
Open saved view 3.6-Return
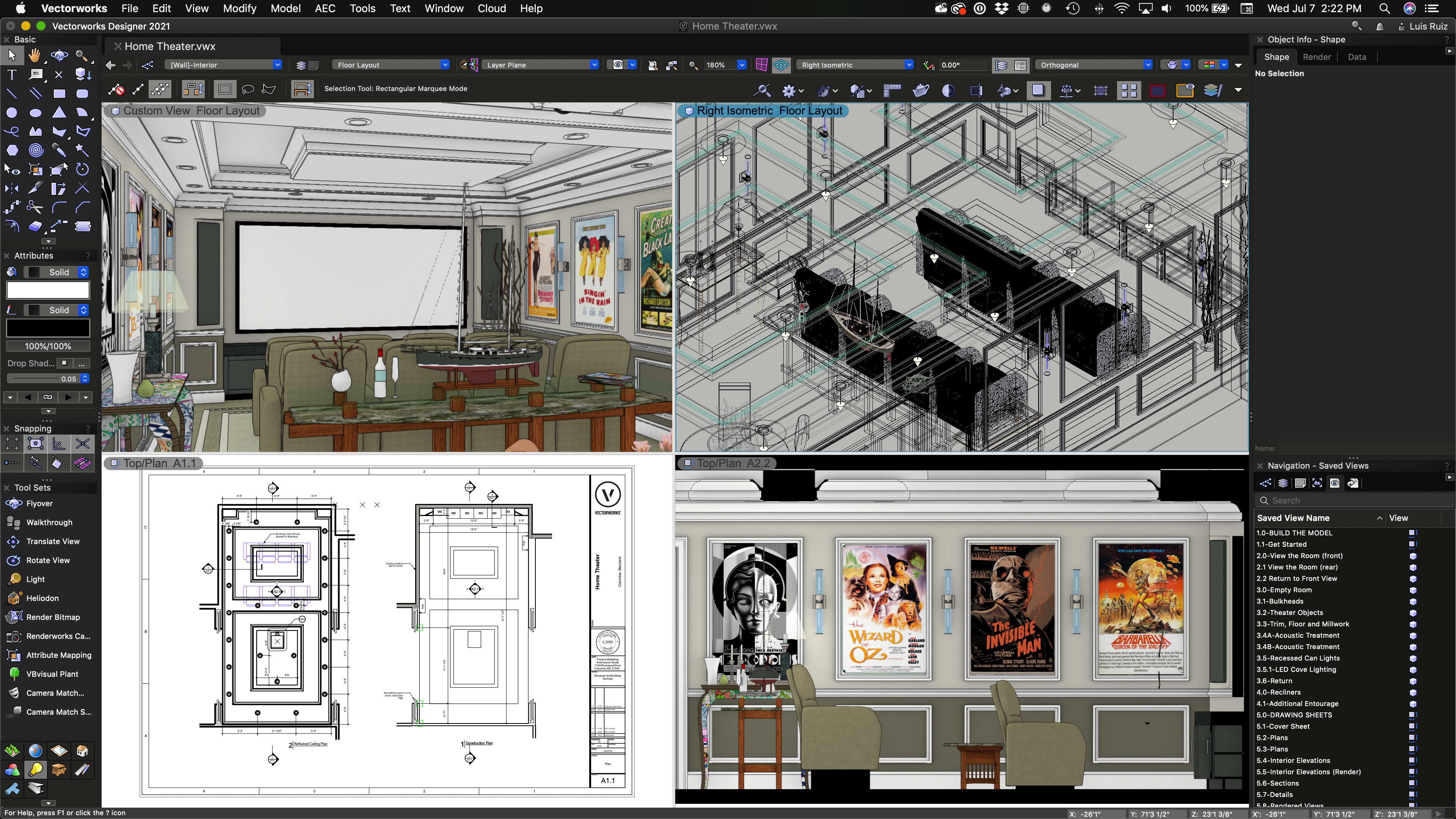pyautogui.click(x=1274, y=681)
